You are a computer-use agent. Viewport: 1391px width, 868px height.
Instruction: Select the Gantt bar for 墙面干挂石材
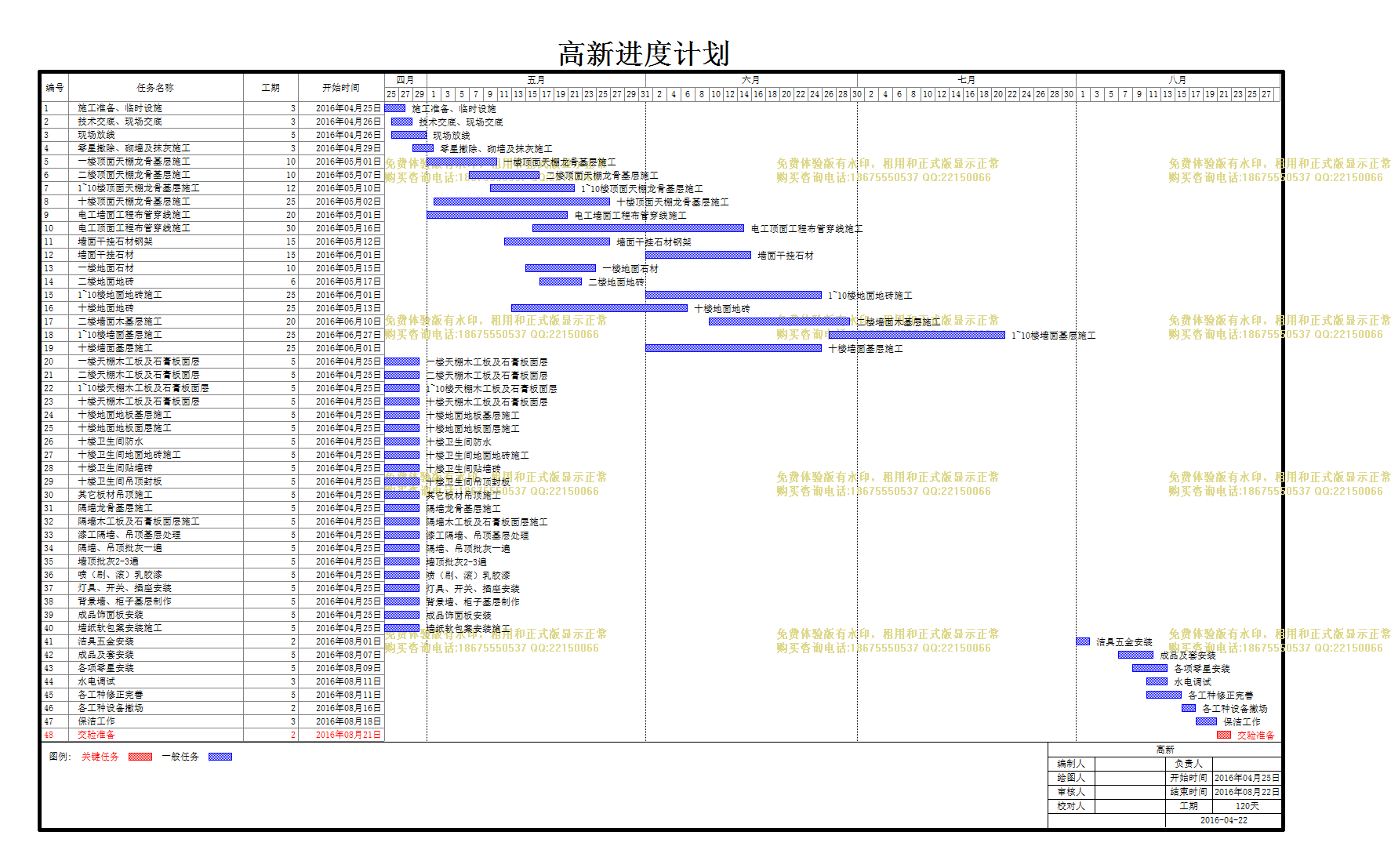pos(698,255)
